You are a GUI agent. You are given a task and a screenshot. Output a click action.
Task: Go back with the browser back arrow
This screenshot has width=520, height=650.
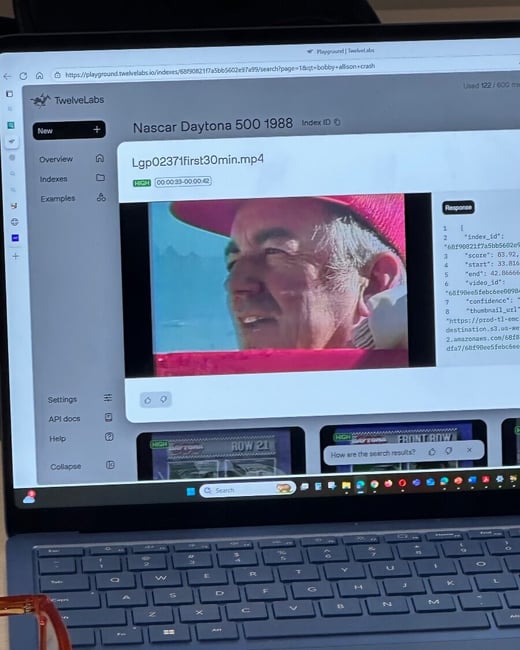(x=7, y=76)
